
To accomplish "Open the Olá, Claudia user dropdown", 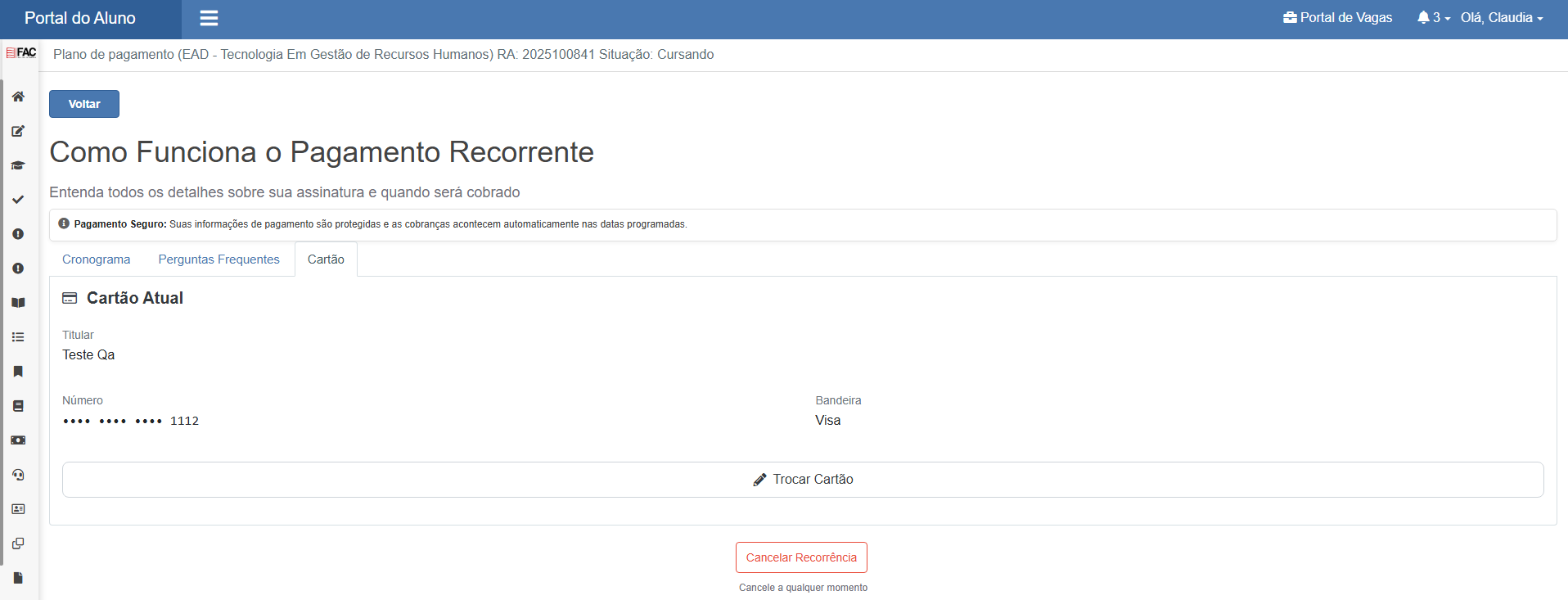I will pos(1501,18).
